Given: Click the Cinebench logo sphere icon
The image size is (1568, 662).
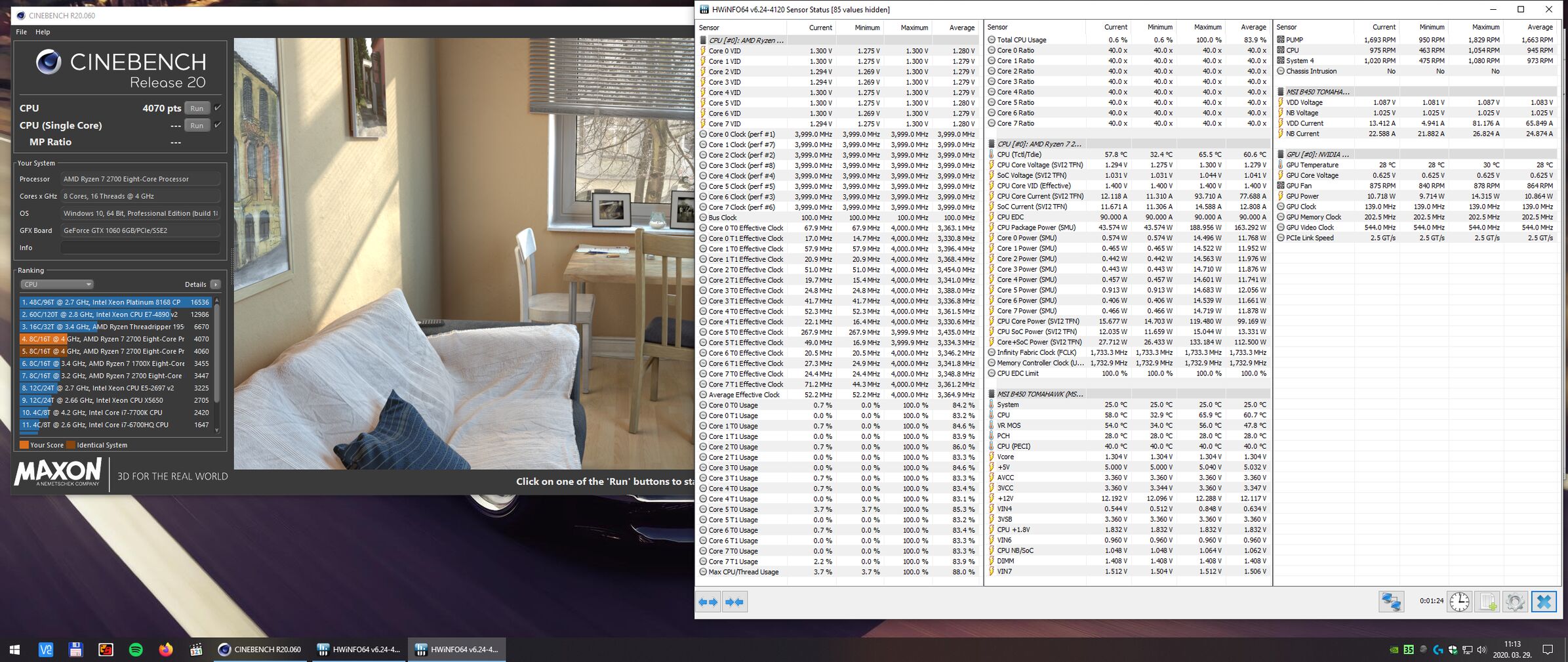Looking at the screenshot, I should tap(49, 62).
